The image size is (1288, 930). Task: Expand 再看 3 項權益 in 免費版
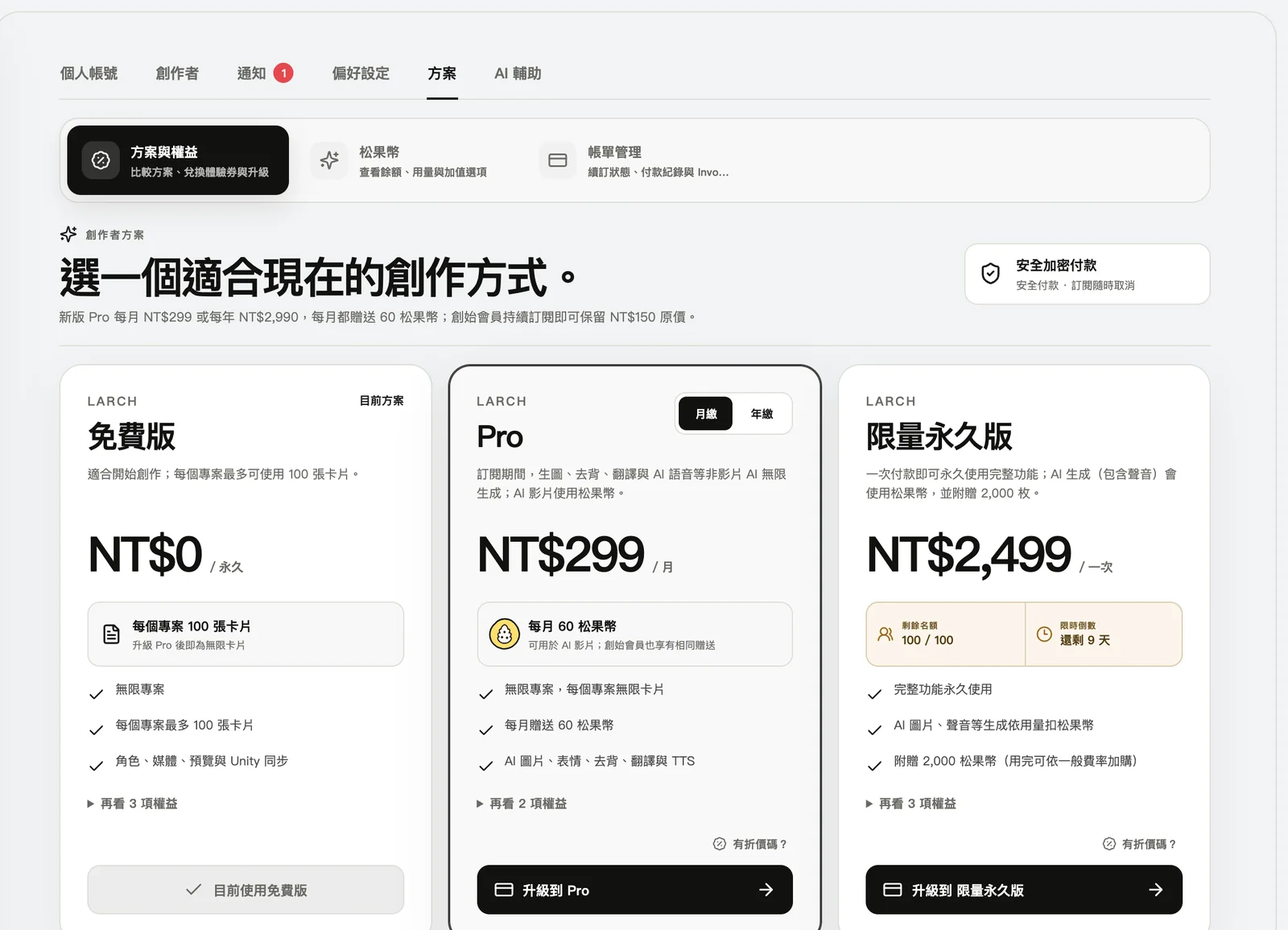tap(132, 804)
